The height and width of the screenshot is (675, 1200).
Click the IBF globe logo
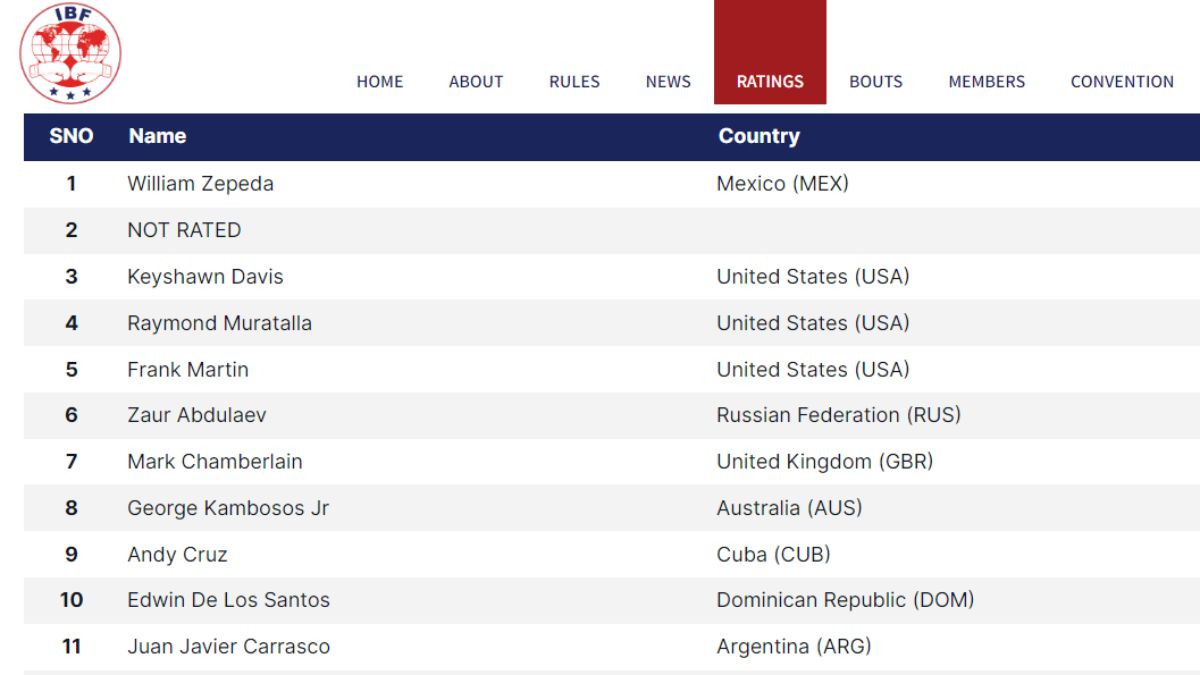[70, 52]
